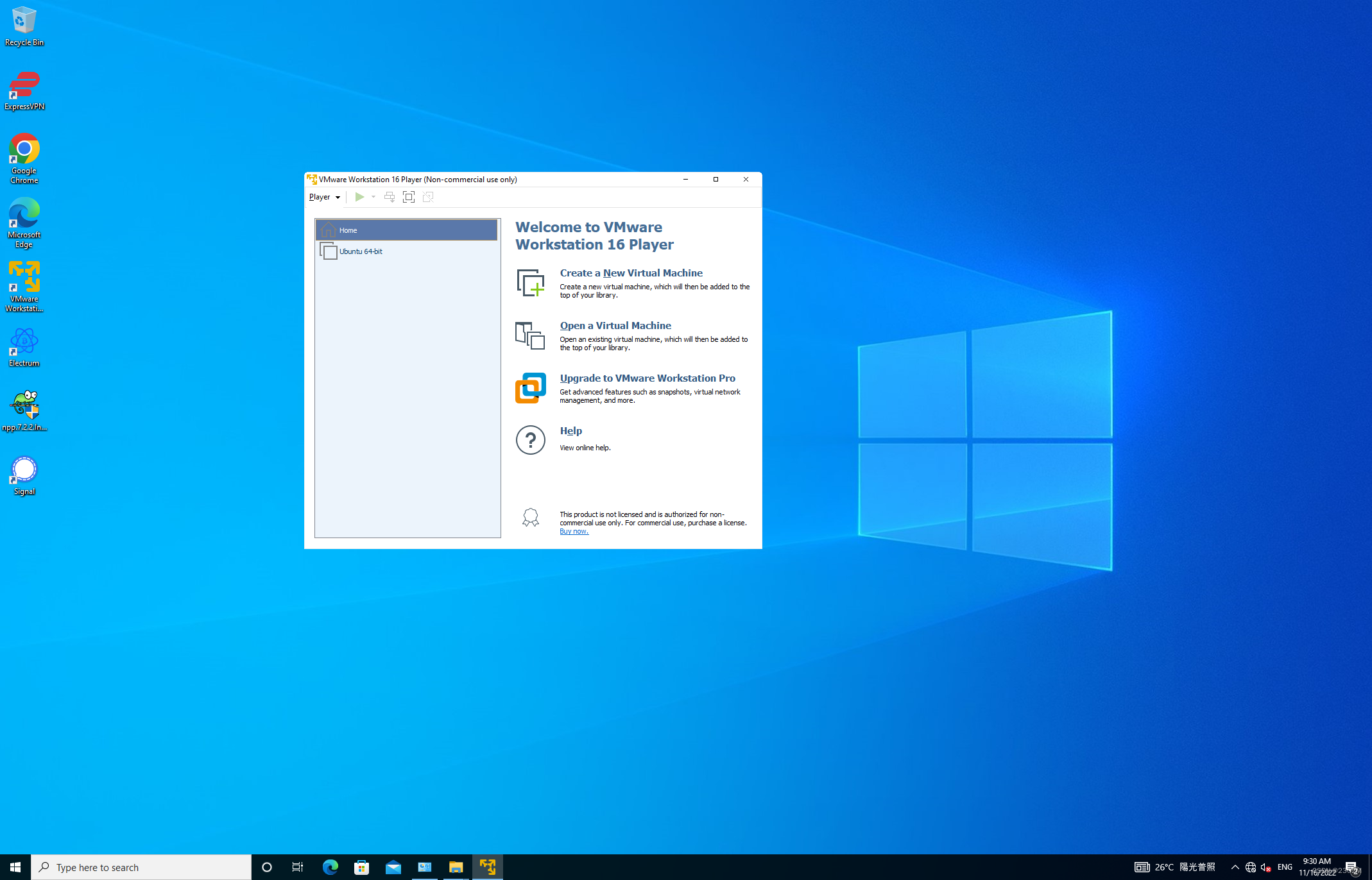Click Open a Virtual Machine link
This screenshot has width=1372, height=880.
pos(615,326)
